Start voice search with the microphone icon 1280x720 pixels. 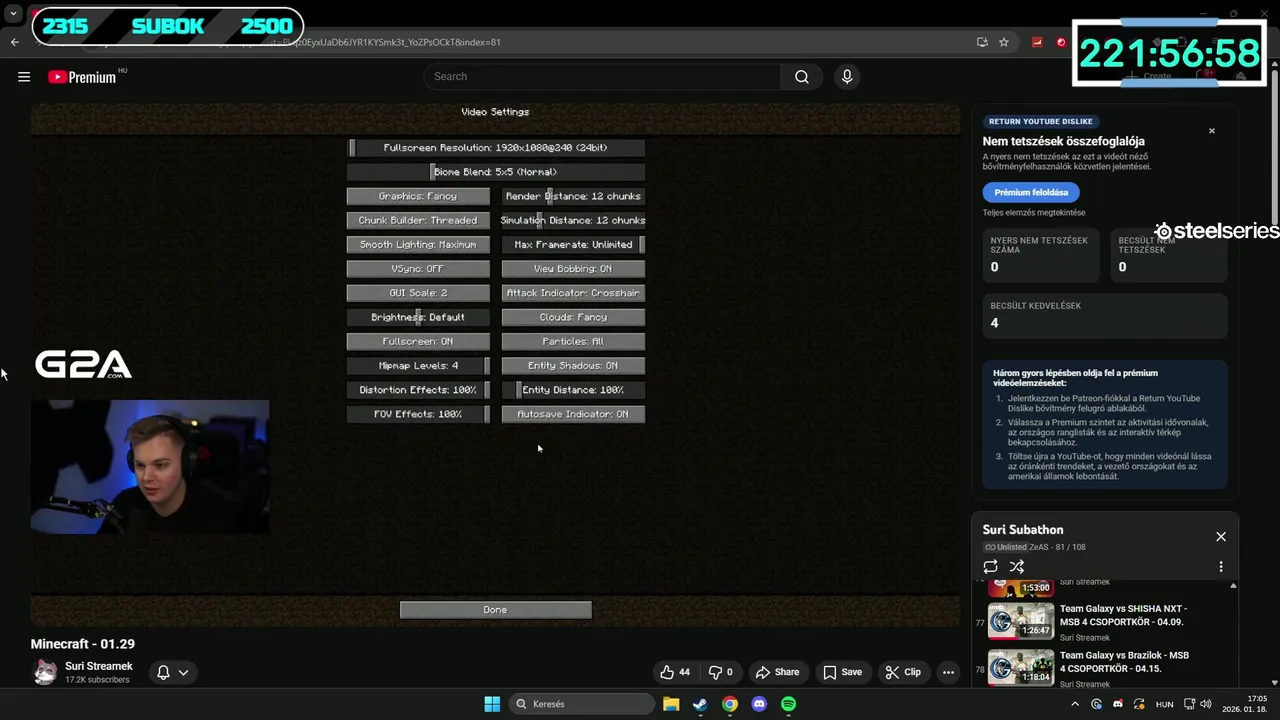pos(847,77)
